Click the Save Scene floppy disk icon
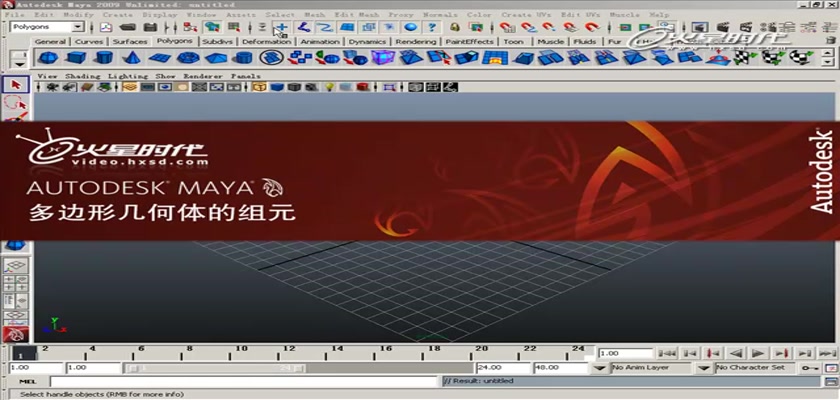 (x=151, y=27)
